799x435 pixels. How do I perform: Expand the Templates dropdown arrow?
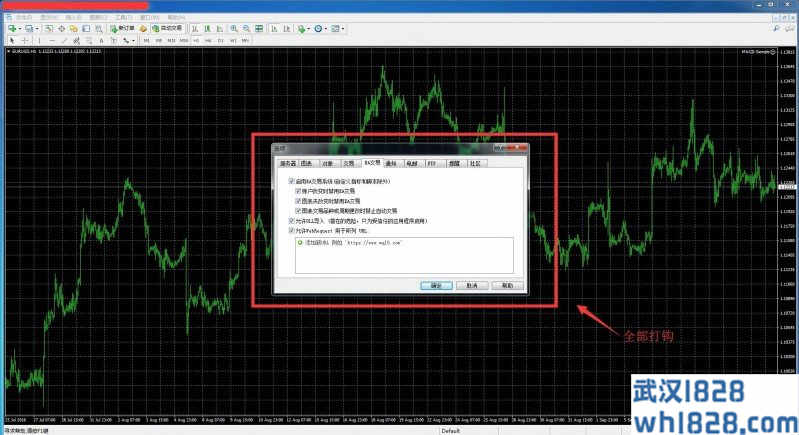pos(343,29)
